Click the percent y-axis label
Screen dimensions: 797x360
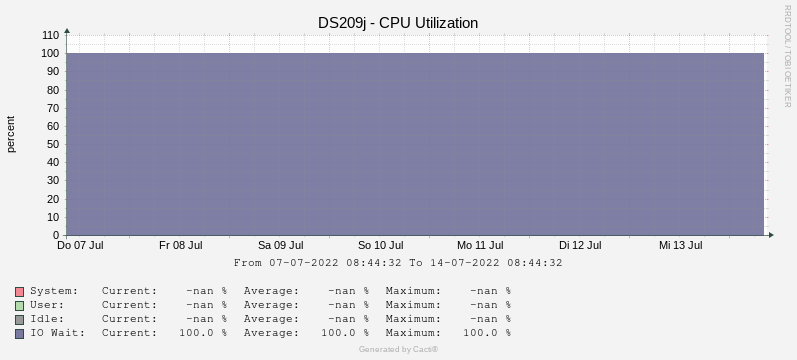pos(11,134)
